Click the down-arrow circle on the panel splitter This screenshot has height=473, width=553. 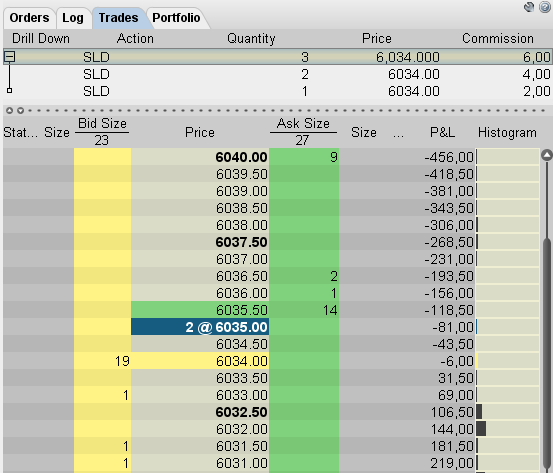click(x=21, y=111)
